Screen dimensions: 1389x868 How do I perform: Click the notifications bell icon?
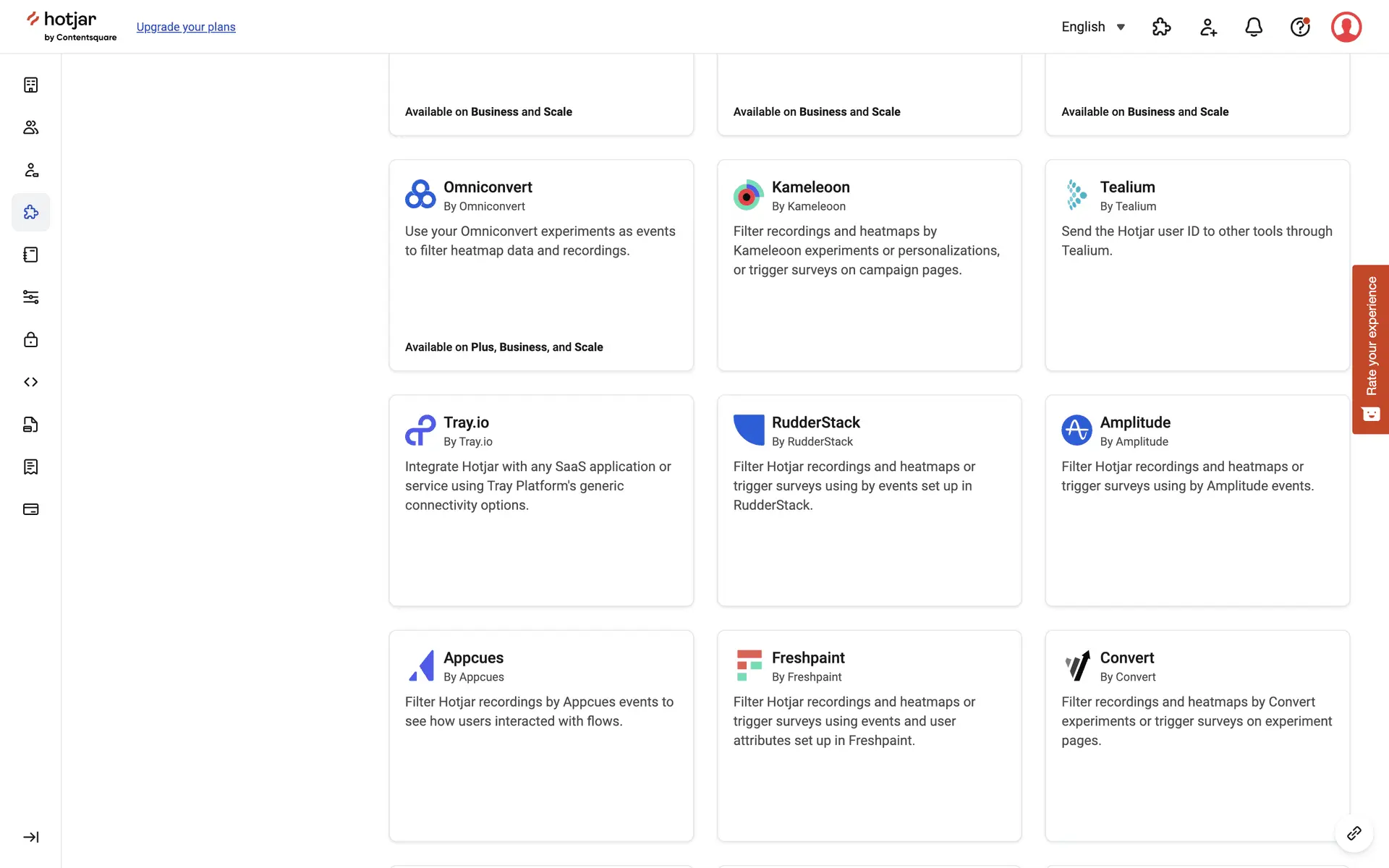click(x=1254, y=27)
